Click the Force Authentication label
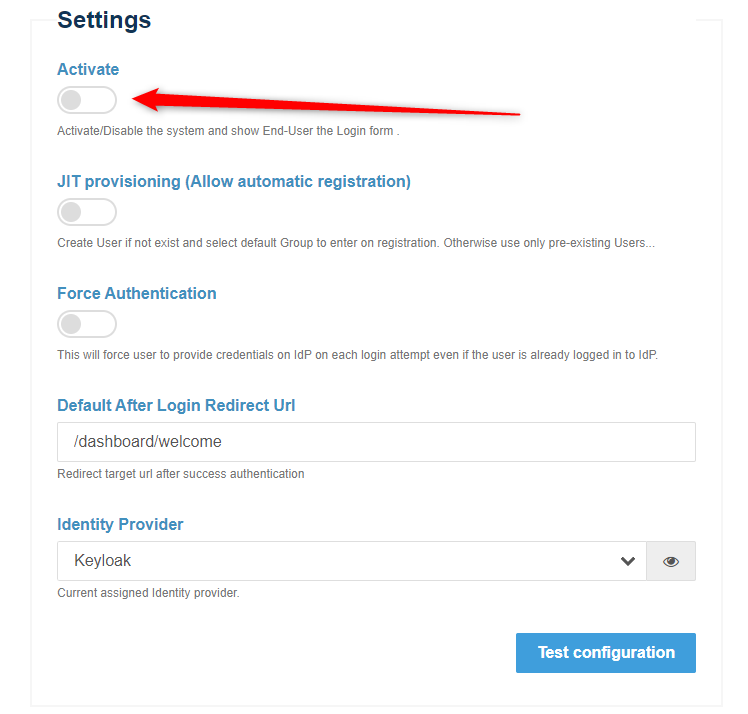The width and height of the screenshot is (748, 714). [x=137, y=293]
